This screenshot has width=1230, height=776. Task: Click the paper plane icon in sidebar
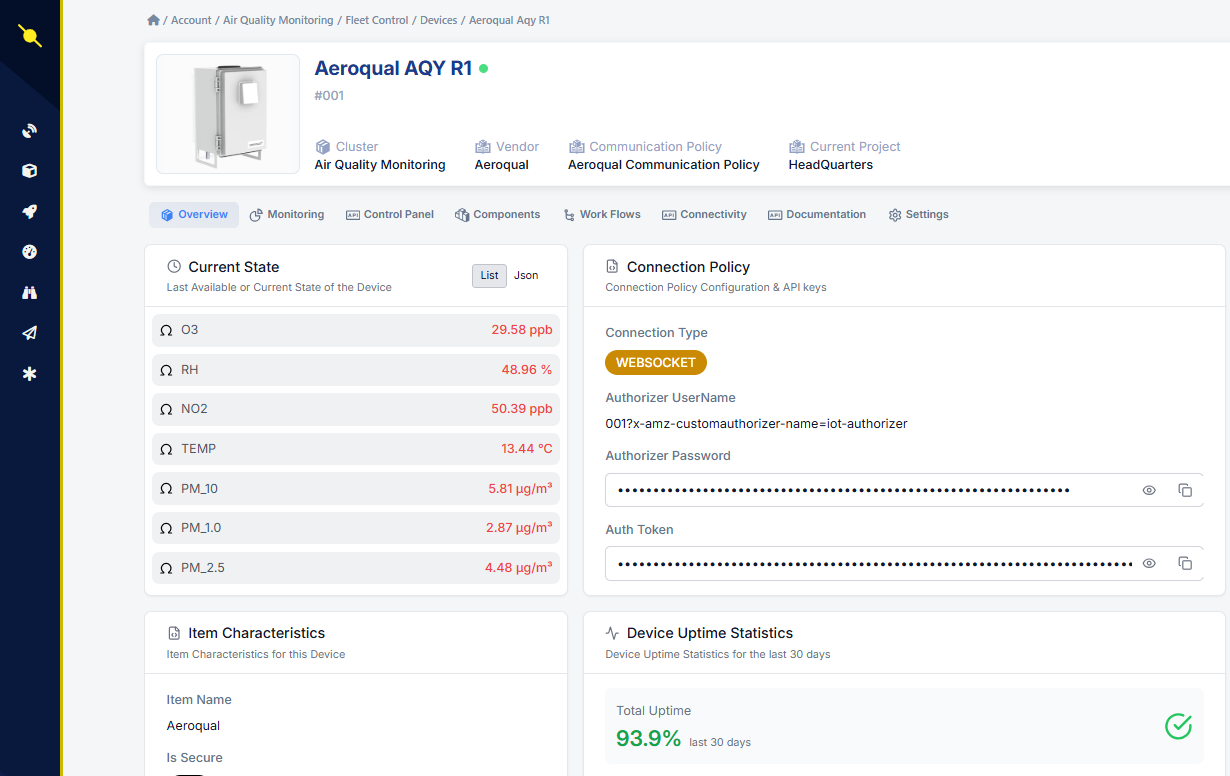pyautogui.click(x=29, y=333)
